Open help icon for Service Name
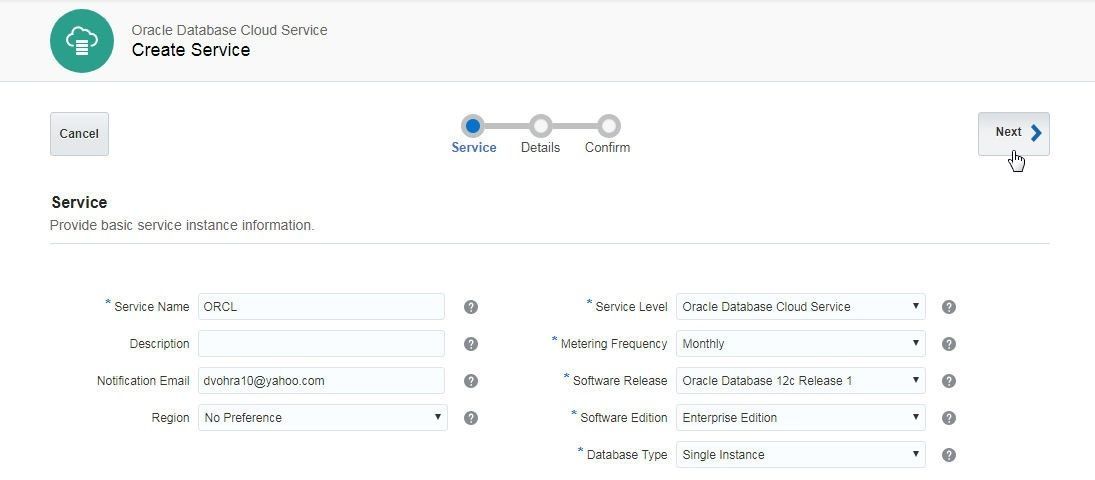This screenshot has width=1095, height=480. pyautogui.click(x=471, y=307)
